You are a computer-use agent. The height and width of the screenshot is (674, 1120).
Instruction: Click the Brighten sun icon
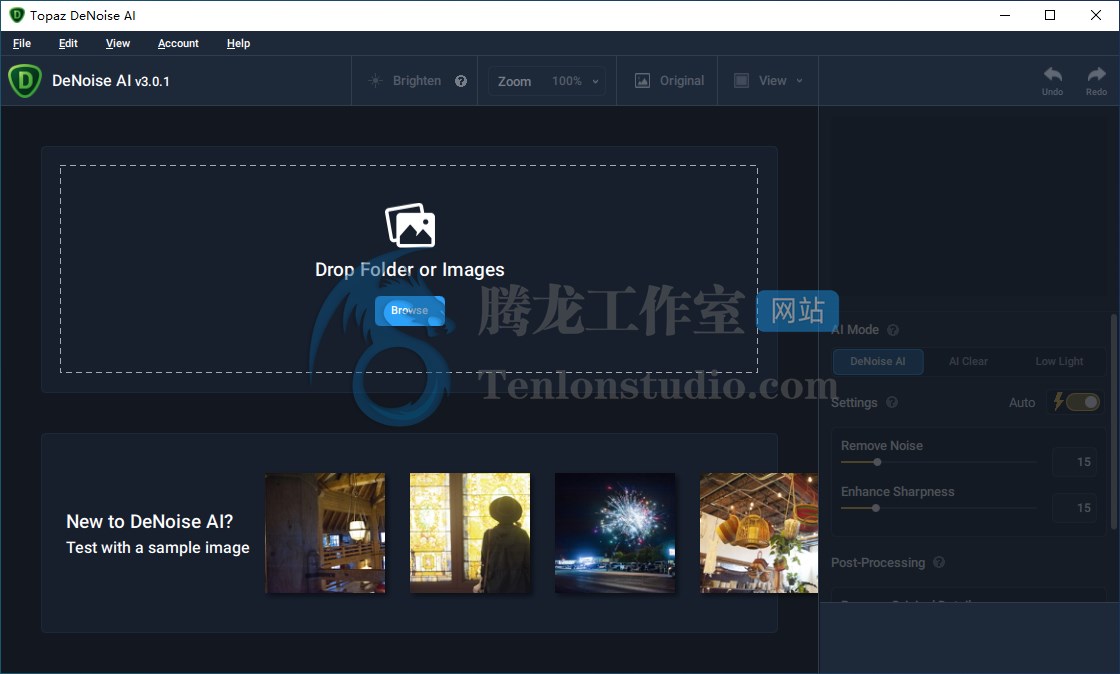click(375, 81)
